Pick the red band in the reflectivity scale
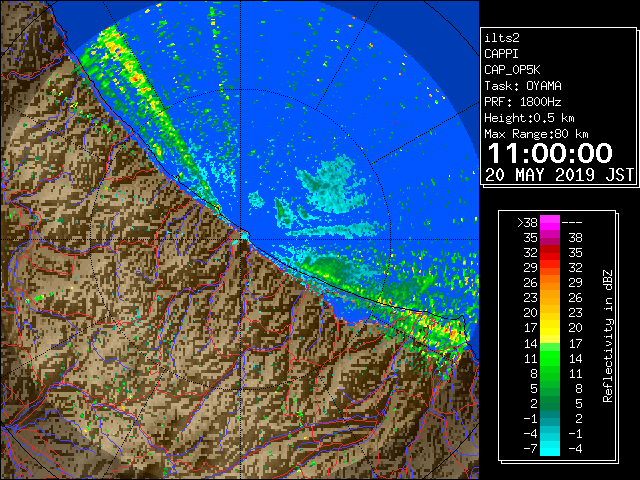The image size is (640, 480). coord(550,253)
